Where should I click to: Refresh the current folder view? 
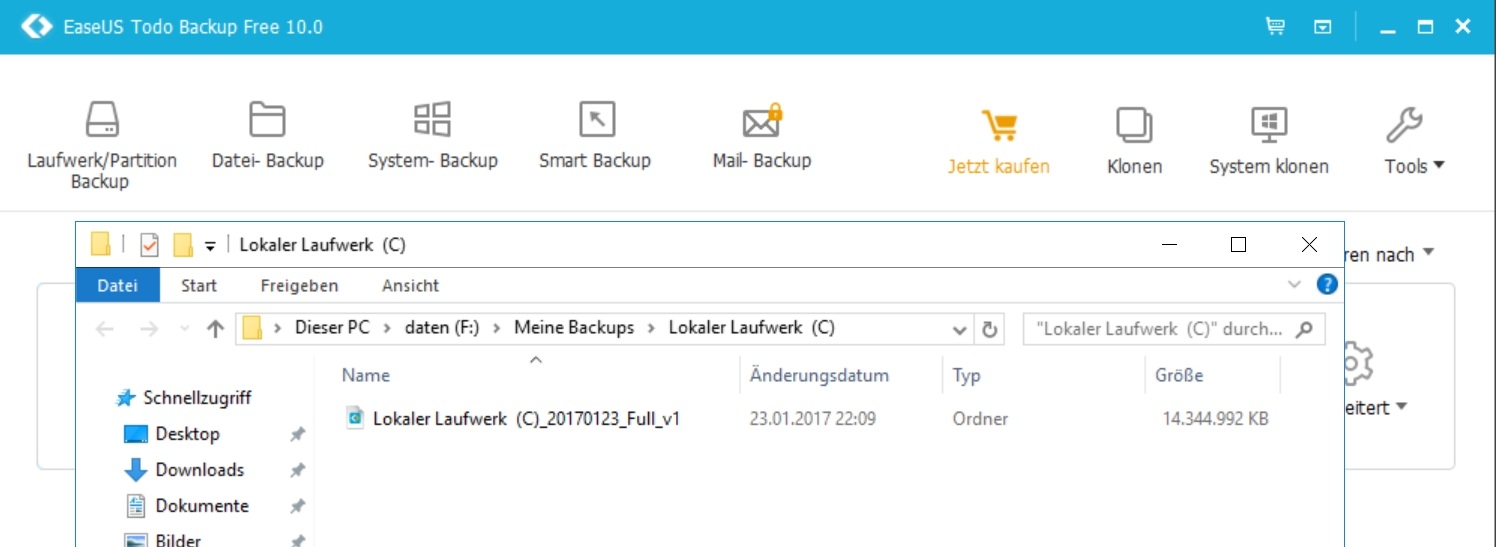tap(990, 329)
